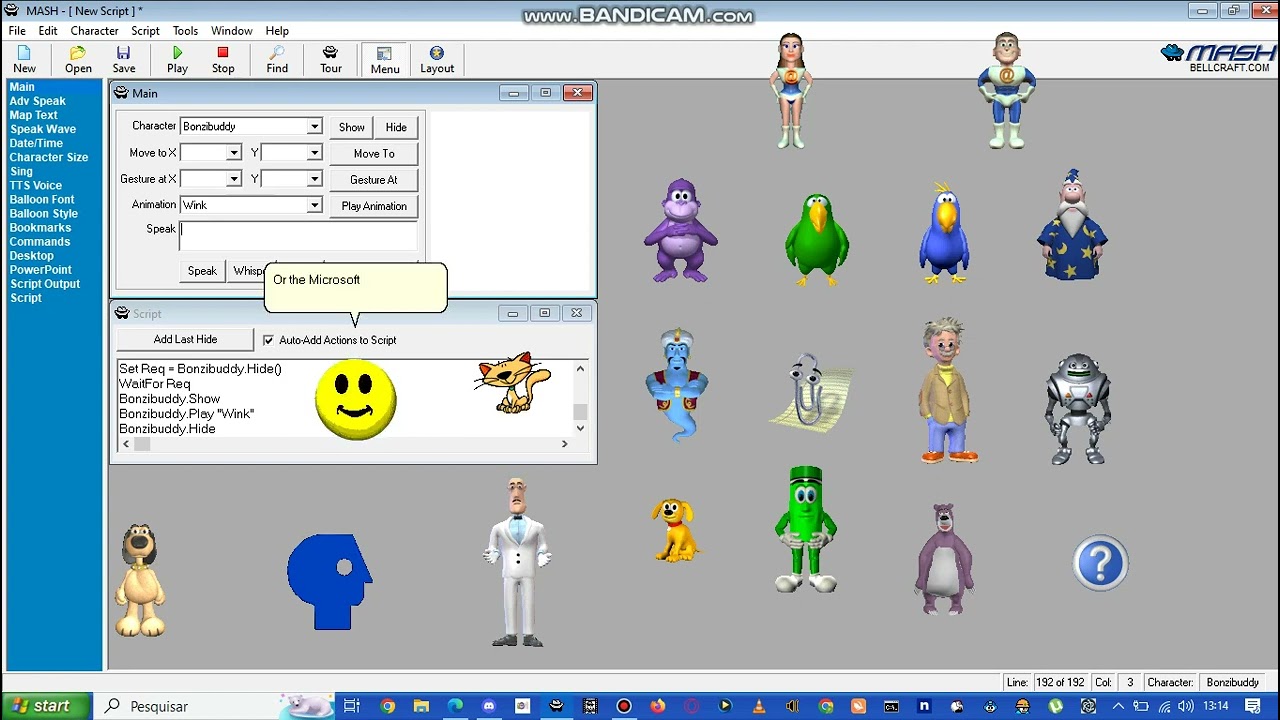Click the blue head silhouette character
This screenshot has width=1280, height=720.
330,582
